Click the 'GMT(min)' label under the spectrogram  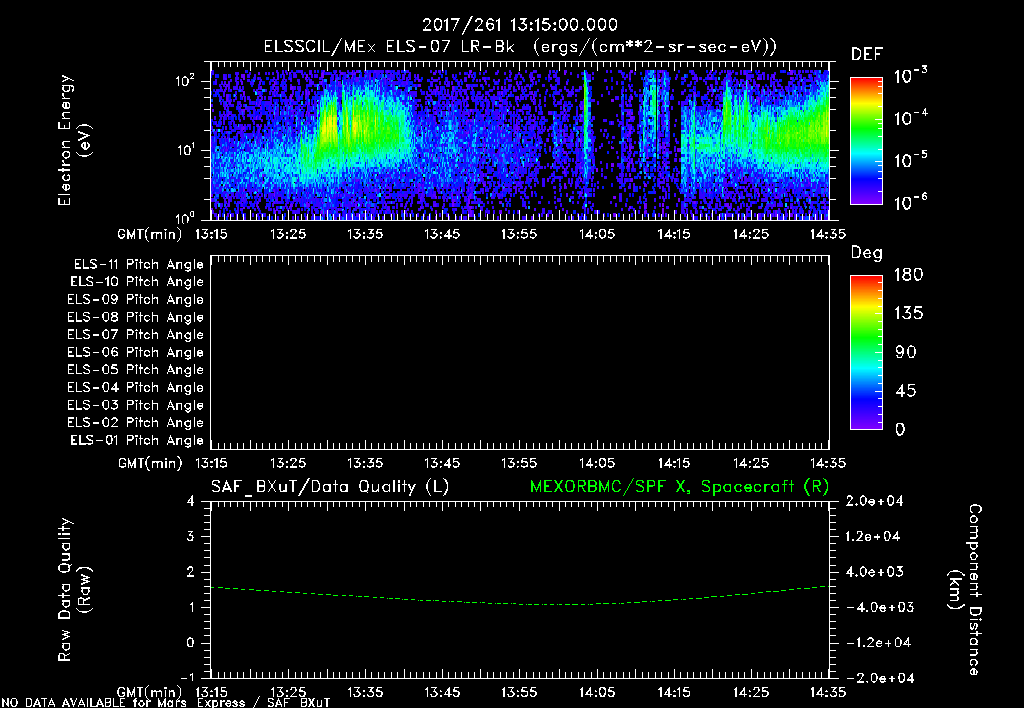(150, 234)
